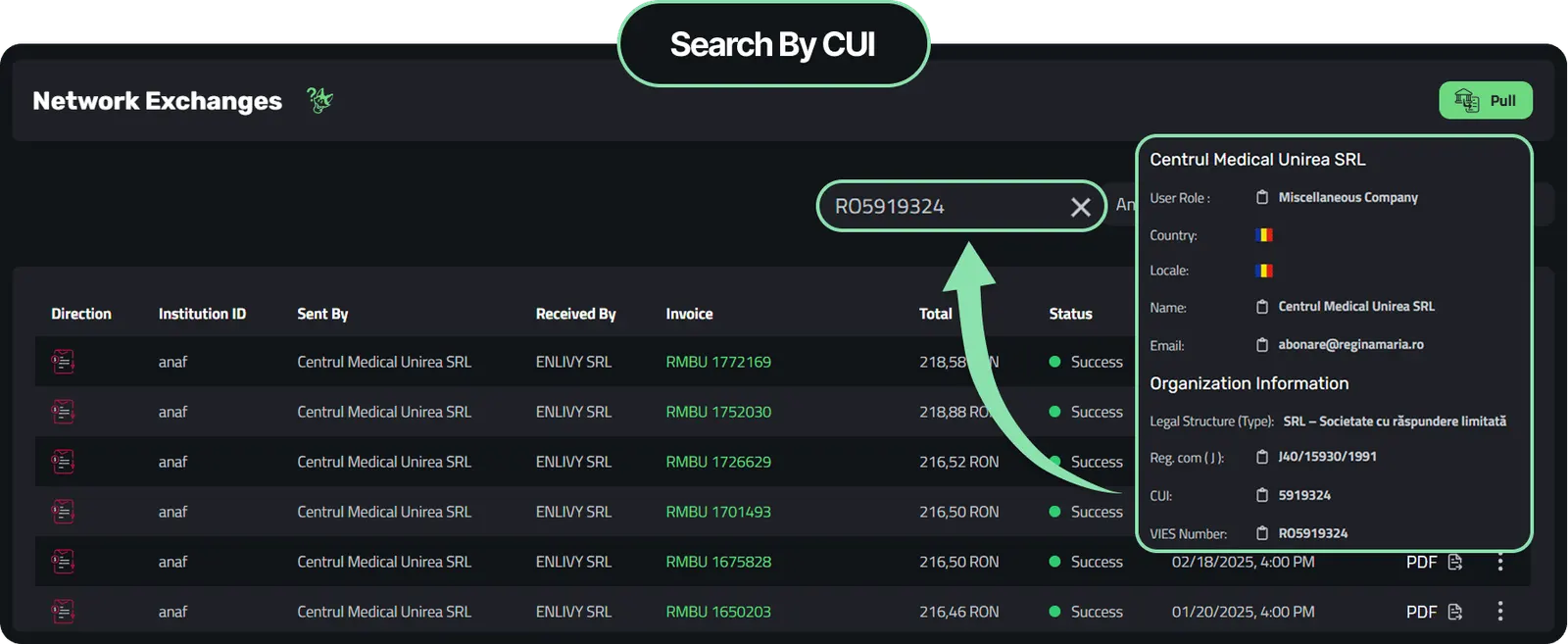Copy the CUI value 5919324
The width and height of the screenshot is (1568, 644).
[x=1262, y=495]
